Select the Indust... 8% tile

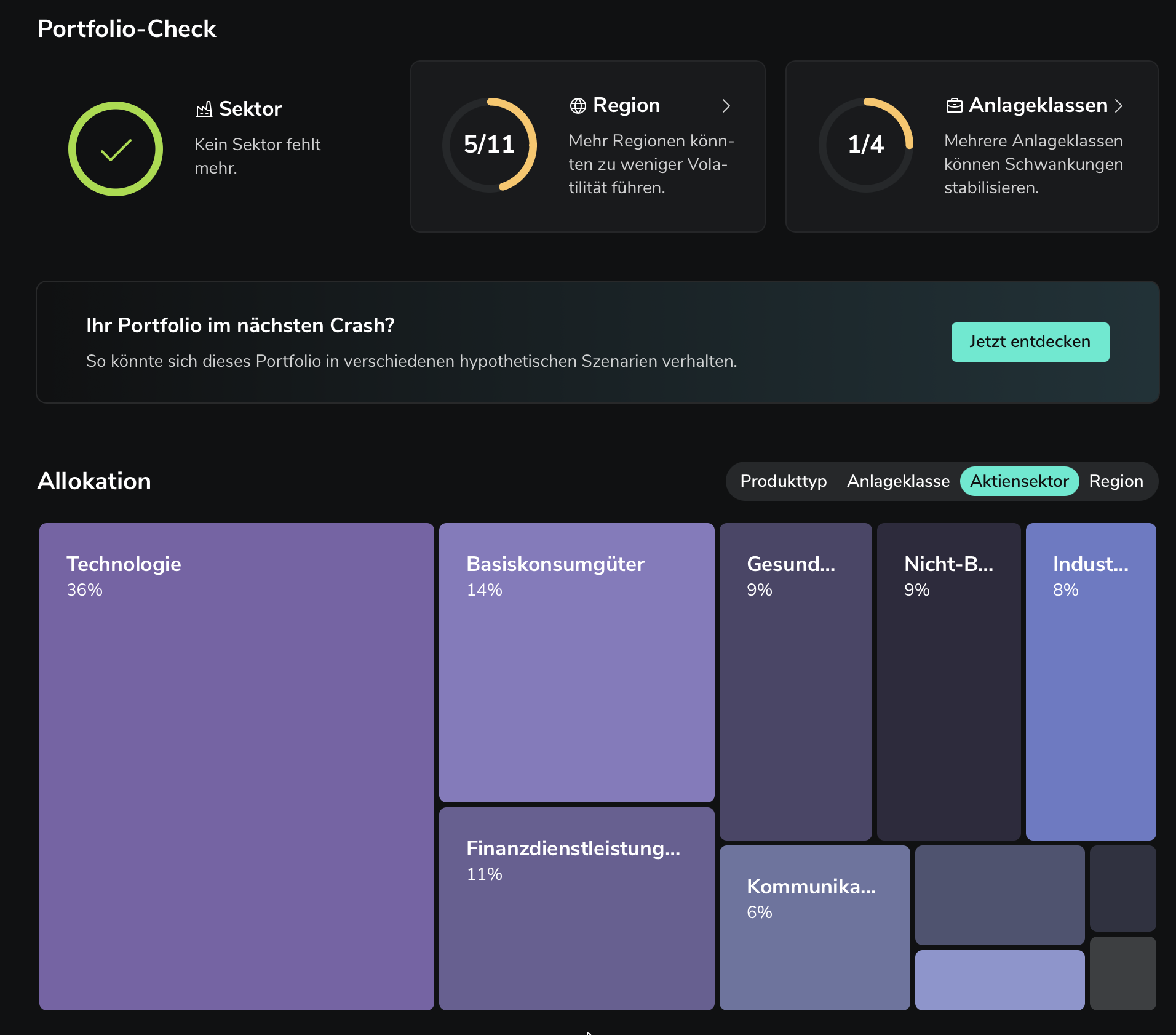pyautogui.click(x=1091, y=681)
